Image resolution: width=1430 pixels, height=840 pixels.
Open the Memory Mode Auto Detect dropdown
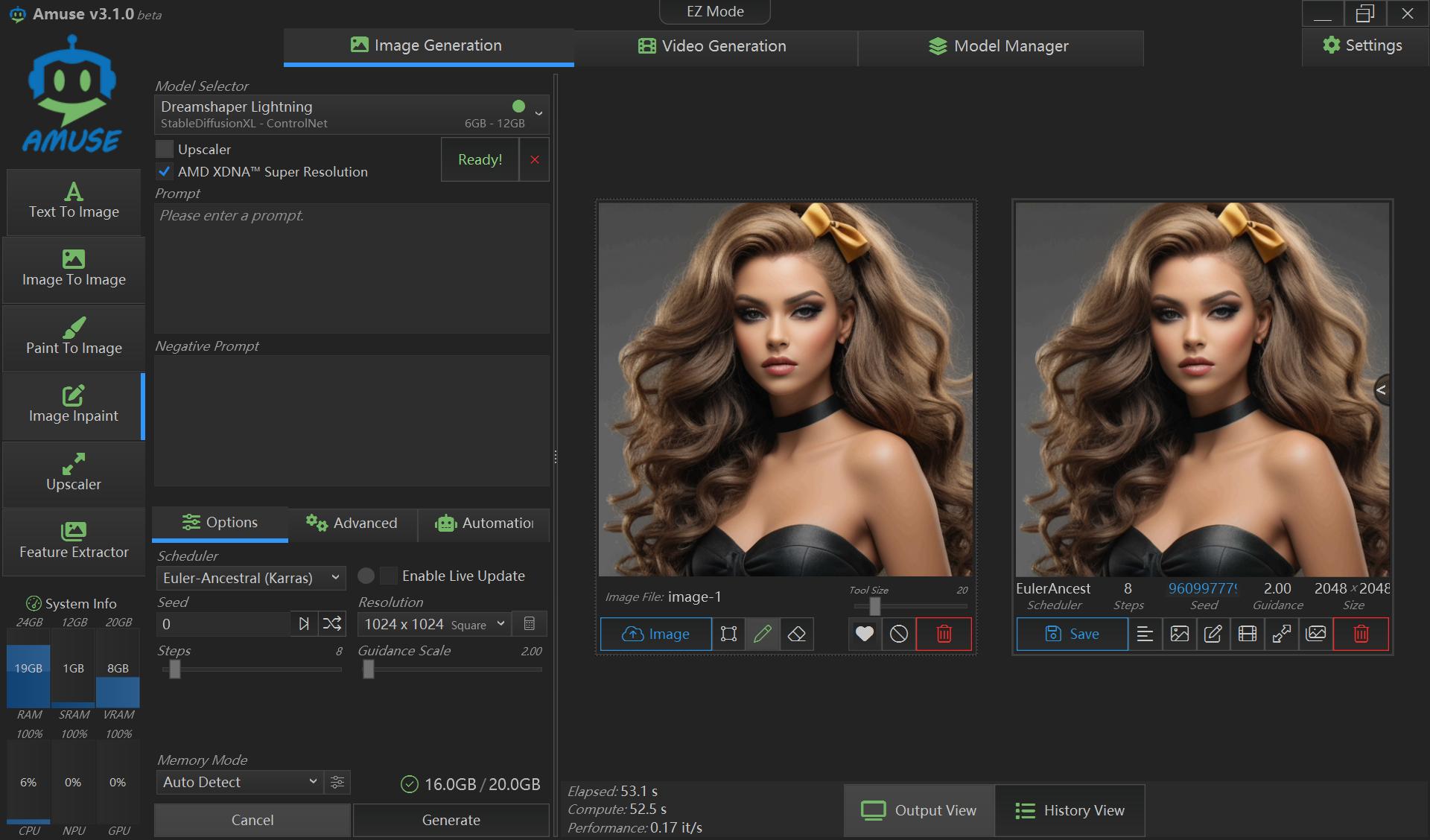click(239, 782)
